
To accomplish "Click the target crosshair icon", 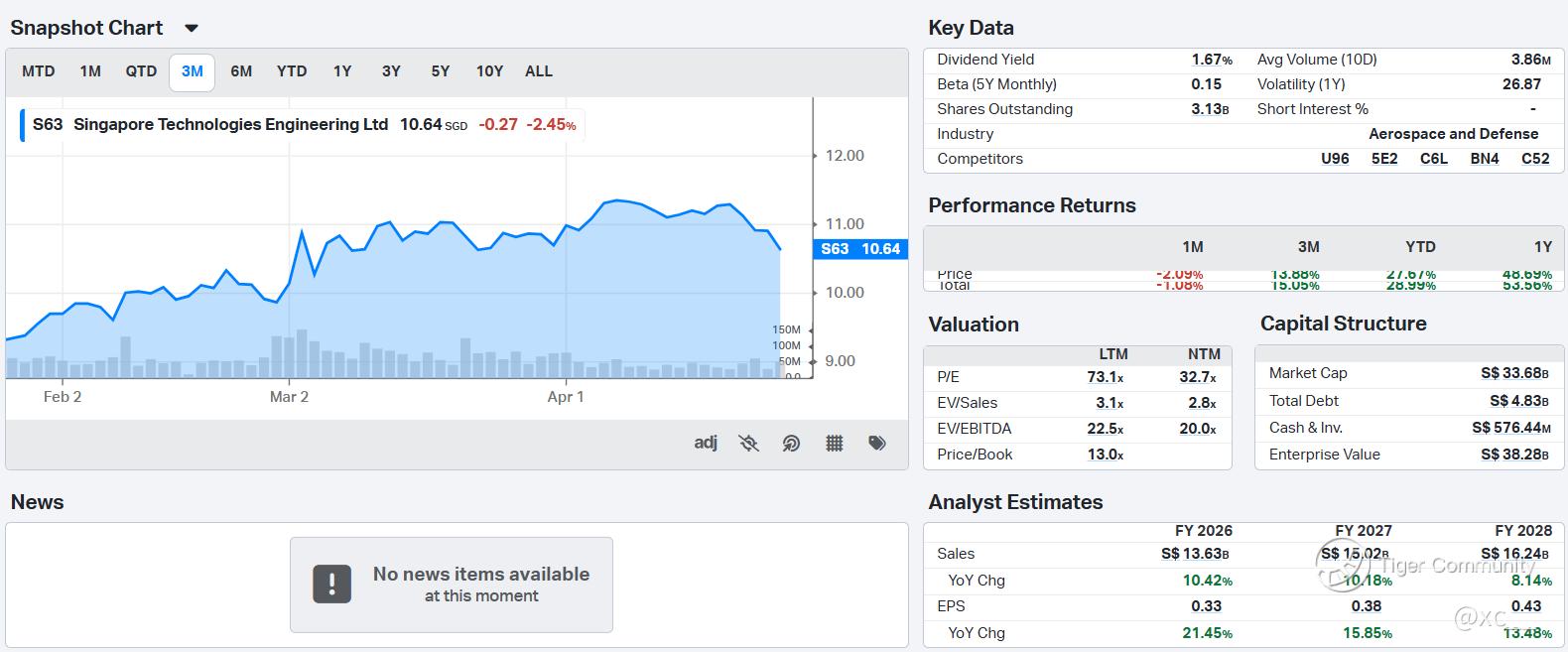I will (x=791, y=444).
